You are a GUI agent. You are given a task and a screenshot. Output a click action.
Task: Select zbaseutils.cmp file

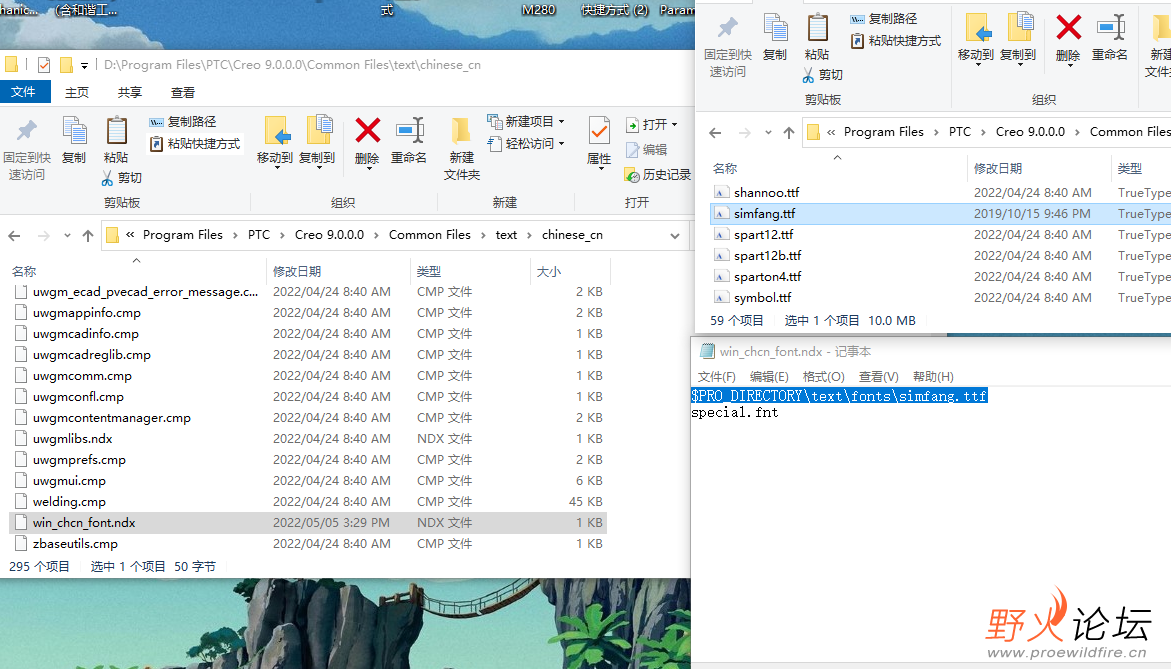[x=308, y=544]
